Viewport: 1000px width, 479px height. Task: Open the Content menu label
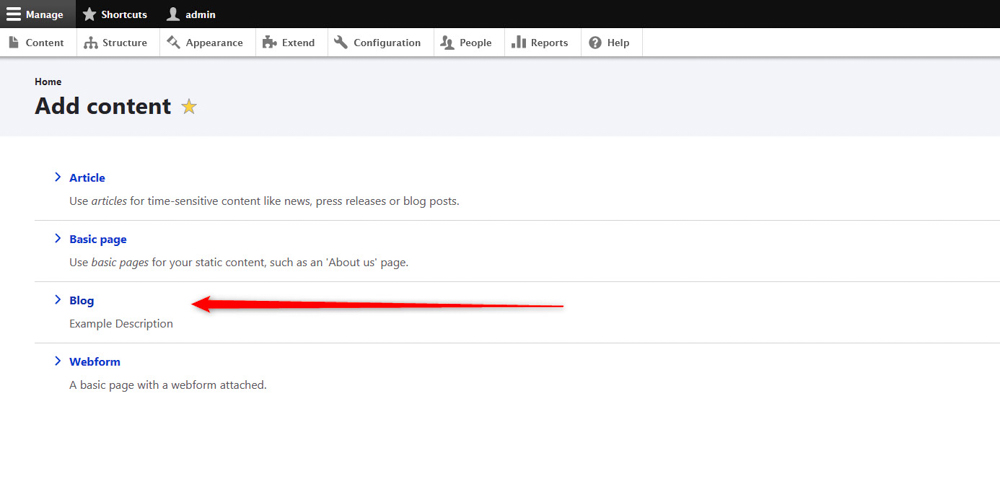[x=45, y=43]
